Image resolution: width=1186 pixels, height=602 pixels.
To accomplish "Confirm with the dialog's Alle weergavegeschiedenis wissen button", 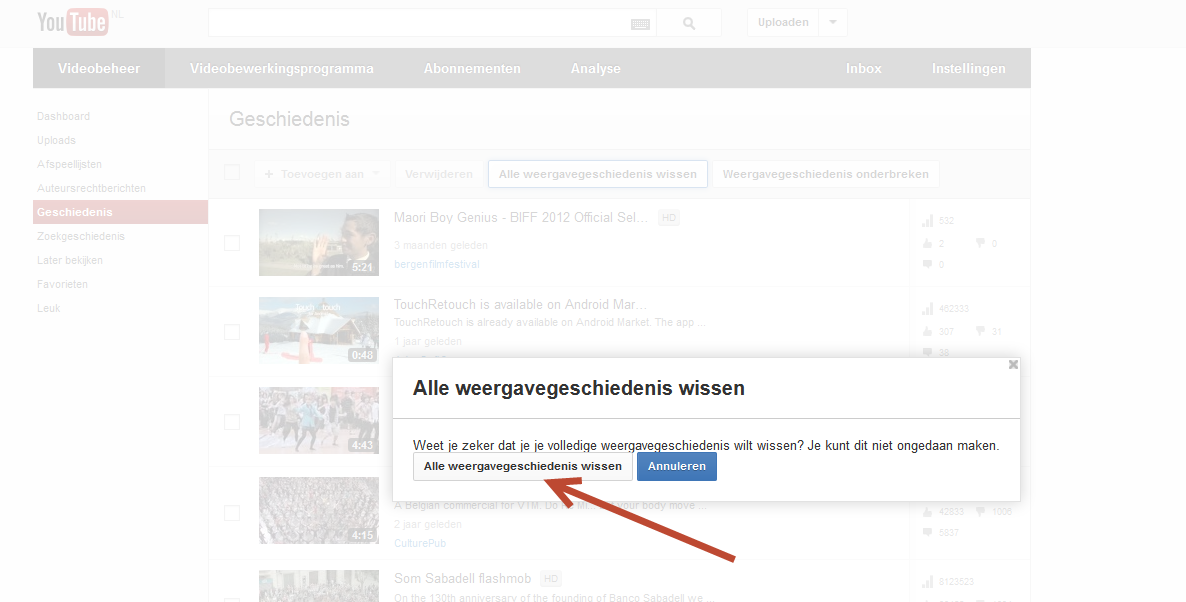I will pyautogui.click(x=523, y=466).
